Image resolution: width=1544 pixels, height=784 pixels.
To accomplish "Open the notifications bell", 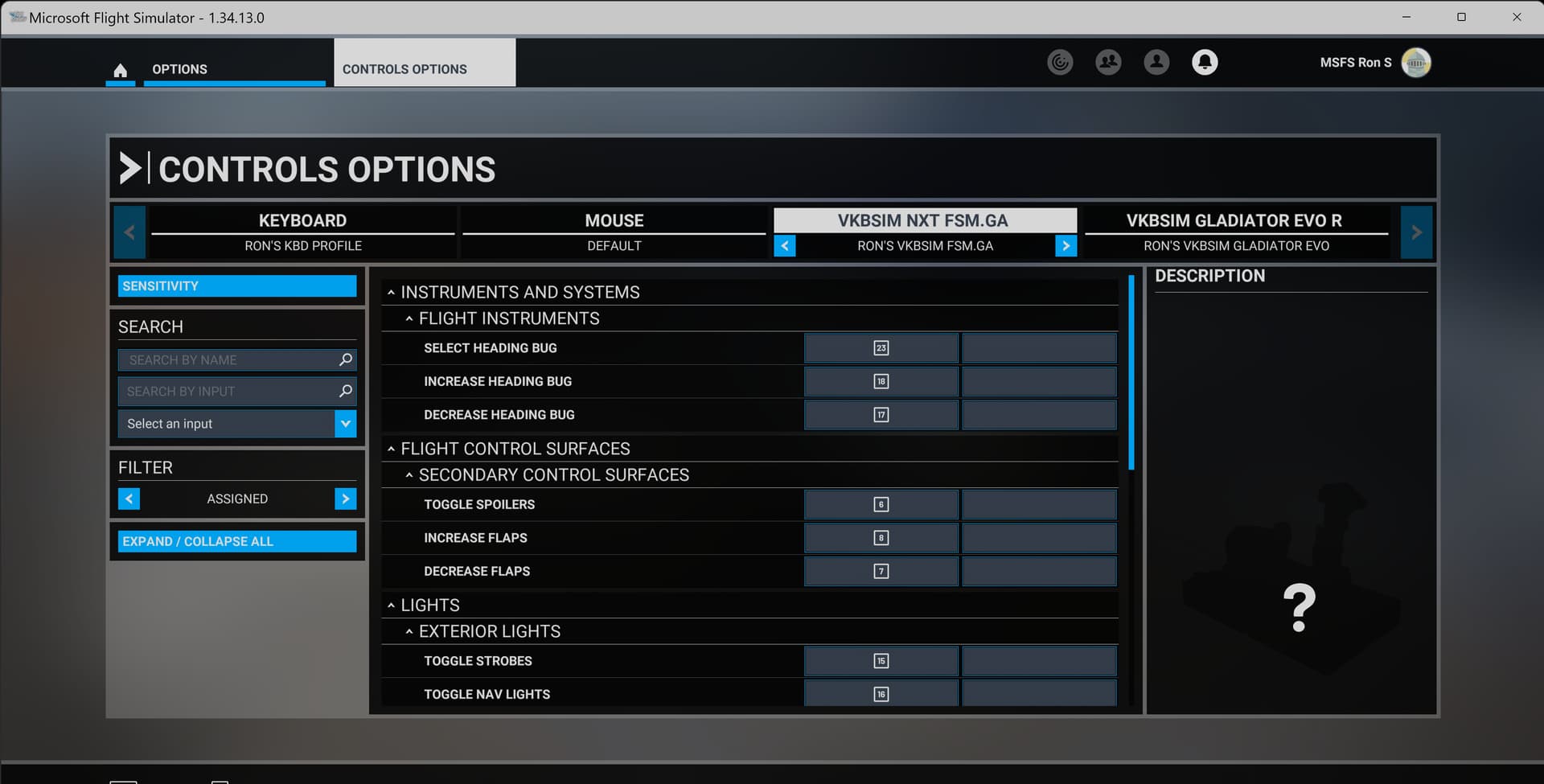I will pos(1205,62).
